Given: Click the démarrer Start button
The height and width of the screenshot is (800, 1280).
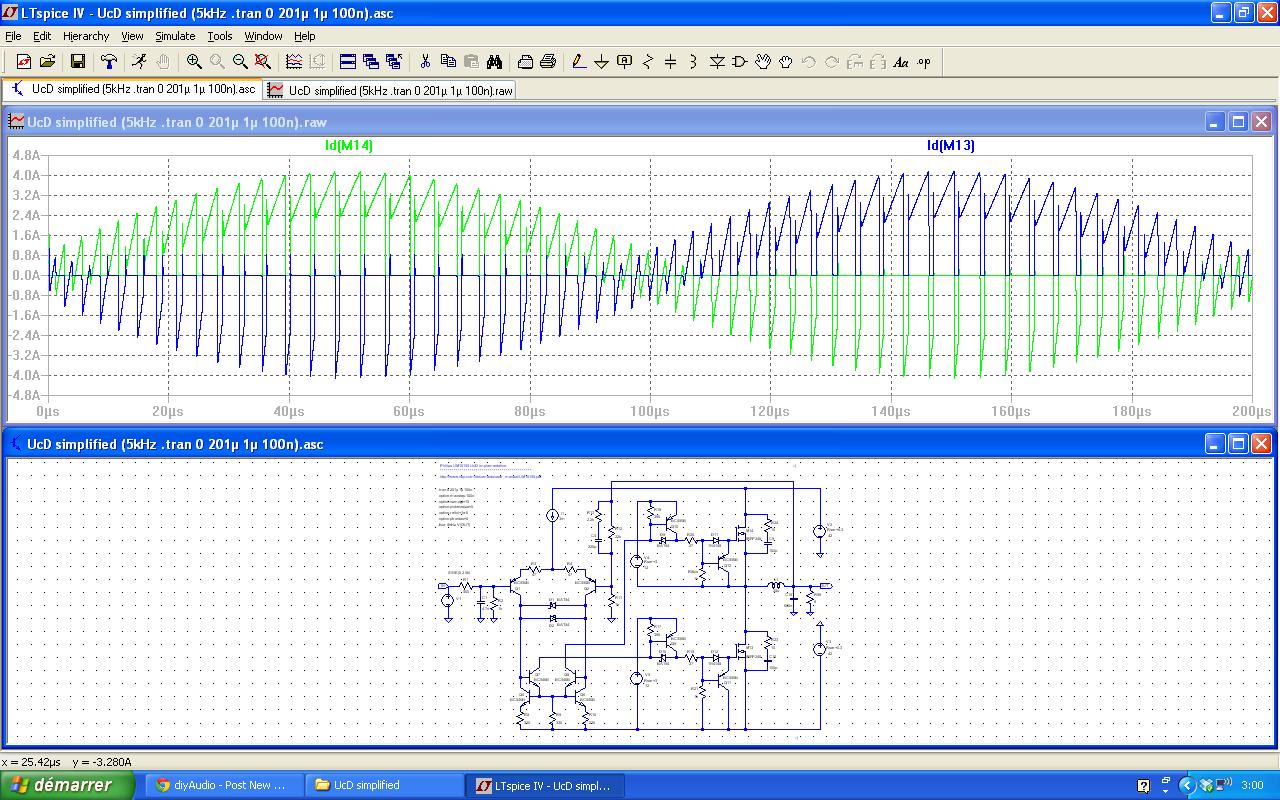Looking at the screenshot, I should [x=67, y=785].
